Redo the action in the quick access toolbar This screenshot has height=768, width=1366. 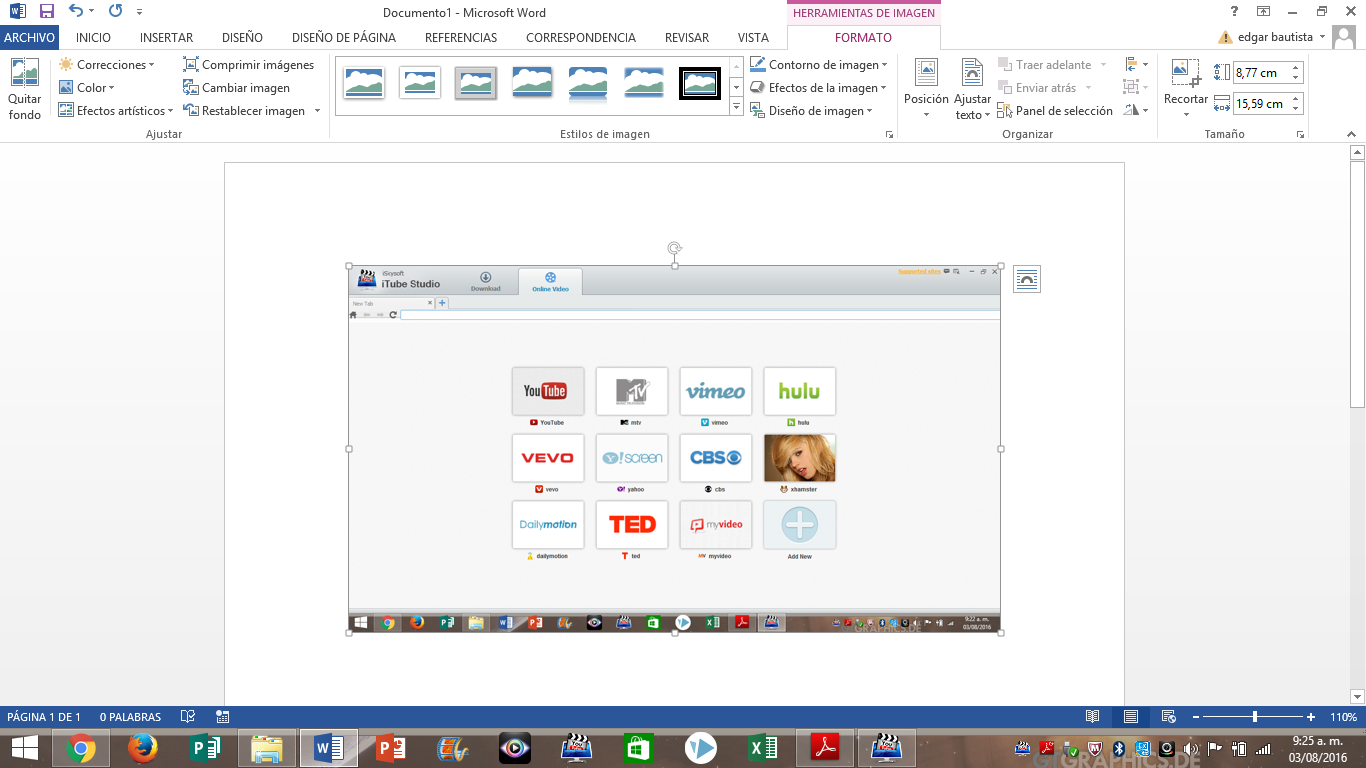pyautogui.click(x=115, y=12)
